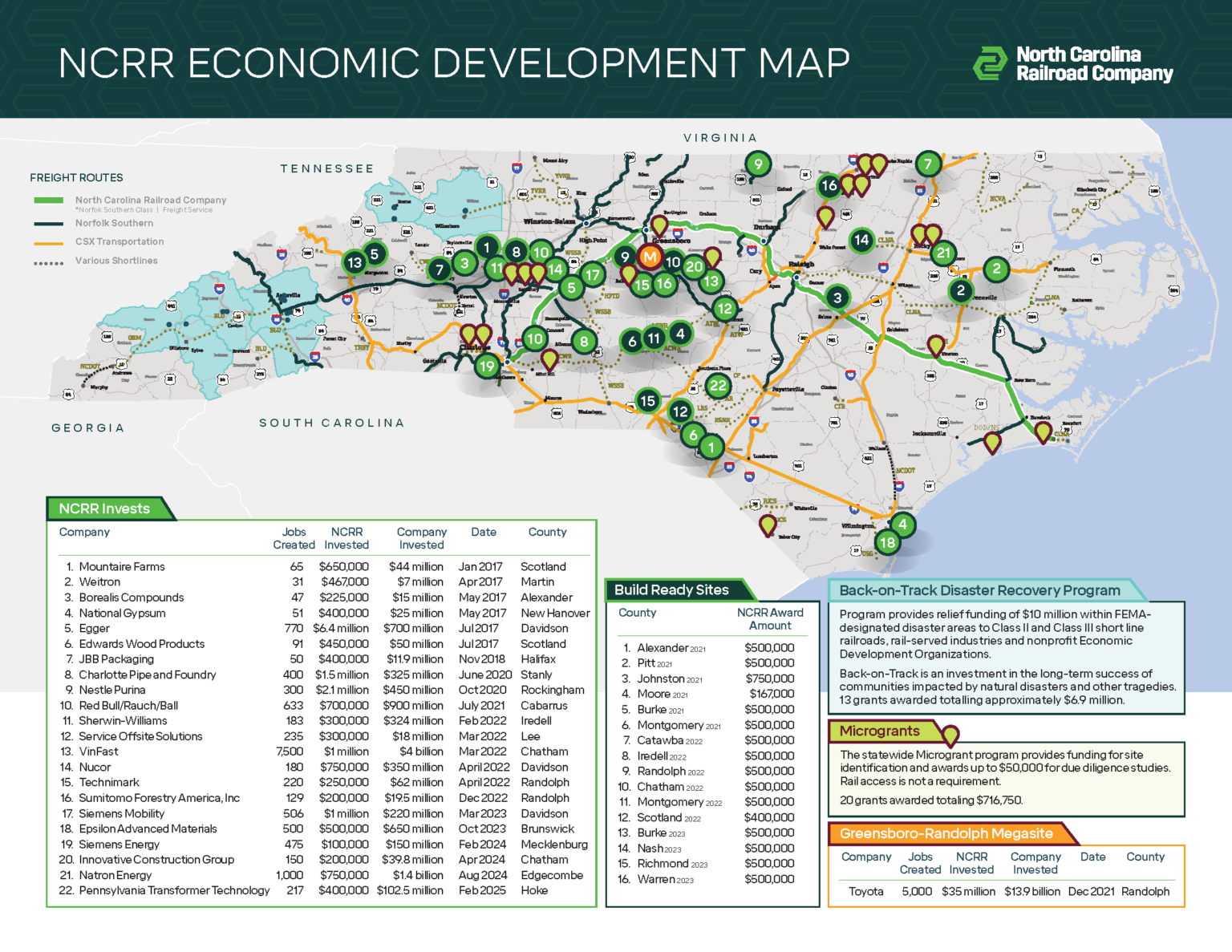The height and width of the screenshot is (952, 1232).
Task: Click the NCRR Award Amount column header
Action: click(770, 618)
